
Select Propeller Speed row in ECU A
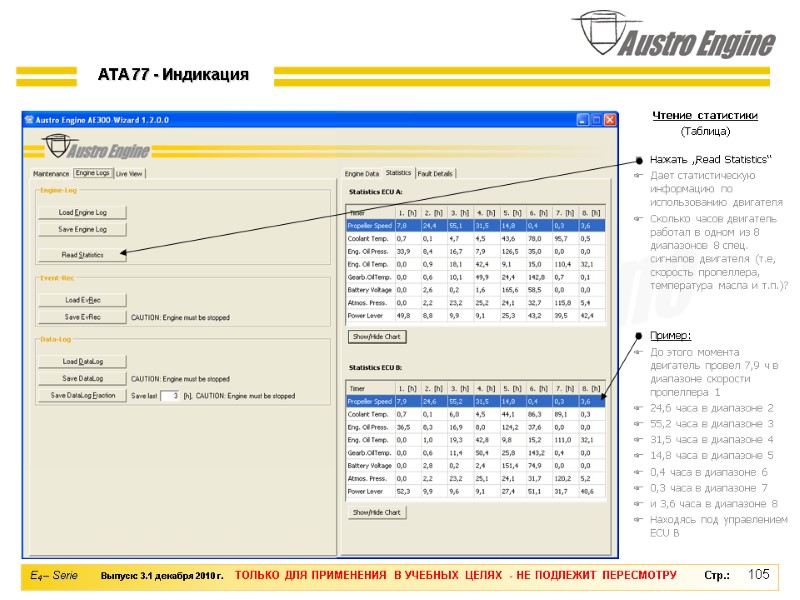point(475,226)
